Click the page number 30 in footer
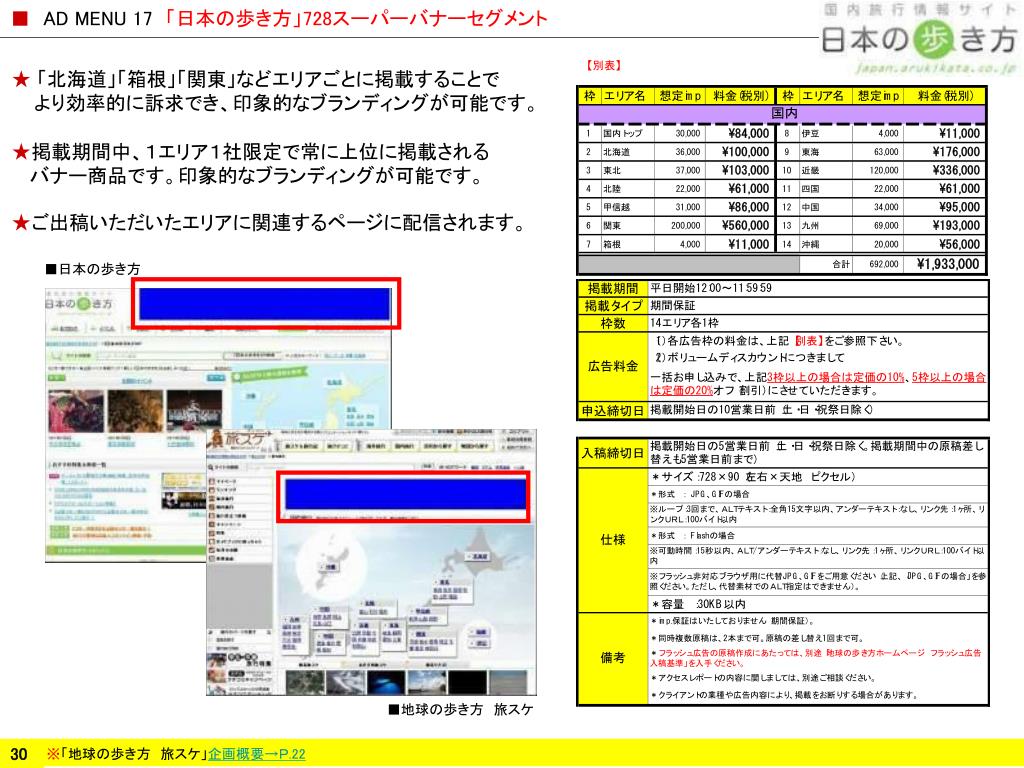The height and width of the screenshot is (768, 1024). pyautogui.click(x=19, y=754)
